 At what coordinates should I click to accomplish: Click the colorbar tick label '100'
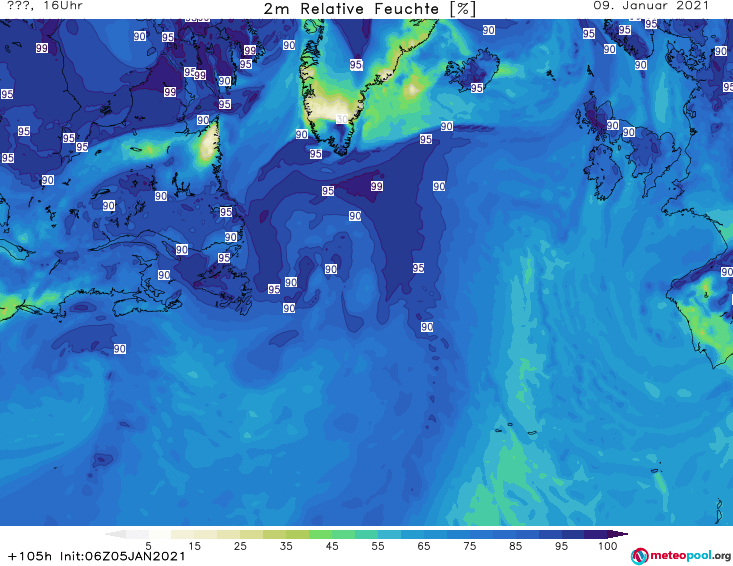pos(608,546)
